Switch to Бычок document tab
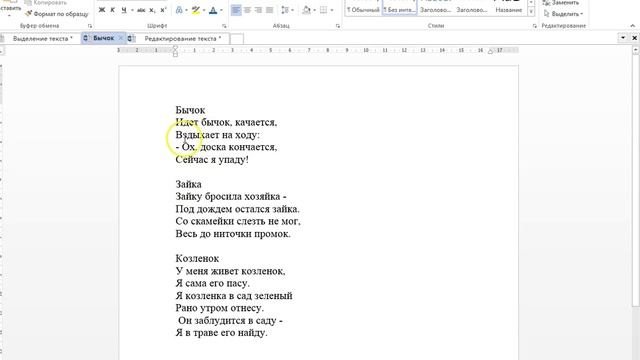Viewport: 640px width, 360px height. coord(103,38)
